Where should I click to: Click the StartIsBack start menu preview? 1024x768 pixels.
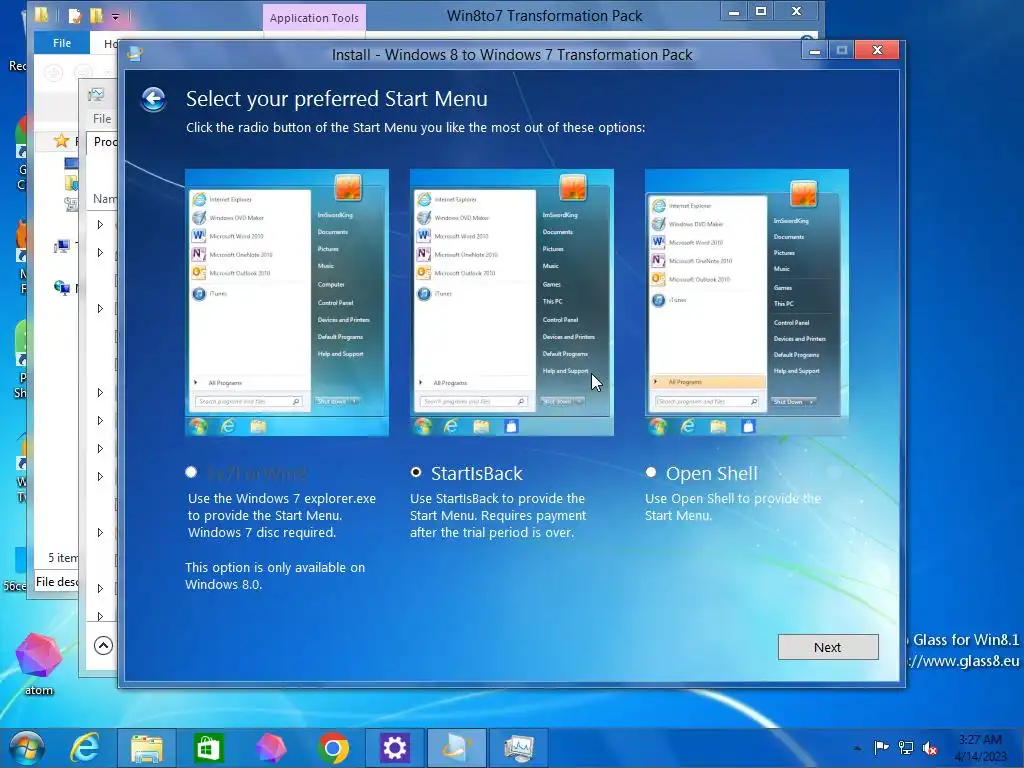pos(511,302)
